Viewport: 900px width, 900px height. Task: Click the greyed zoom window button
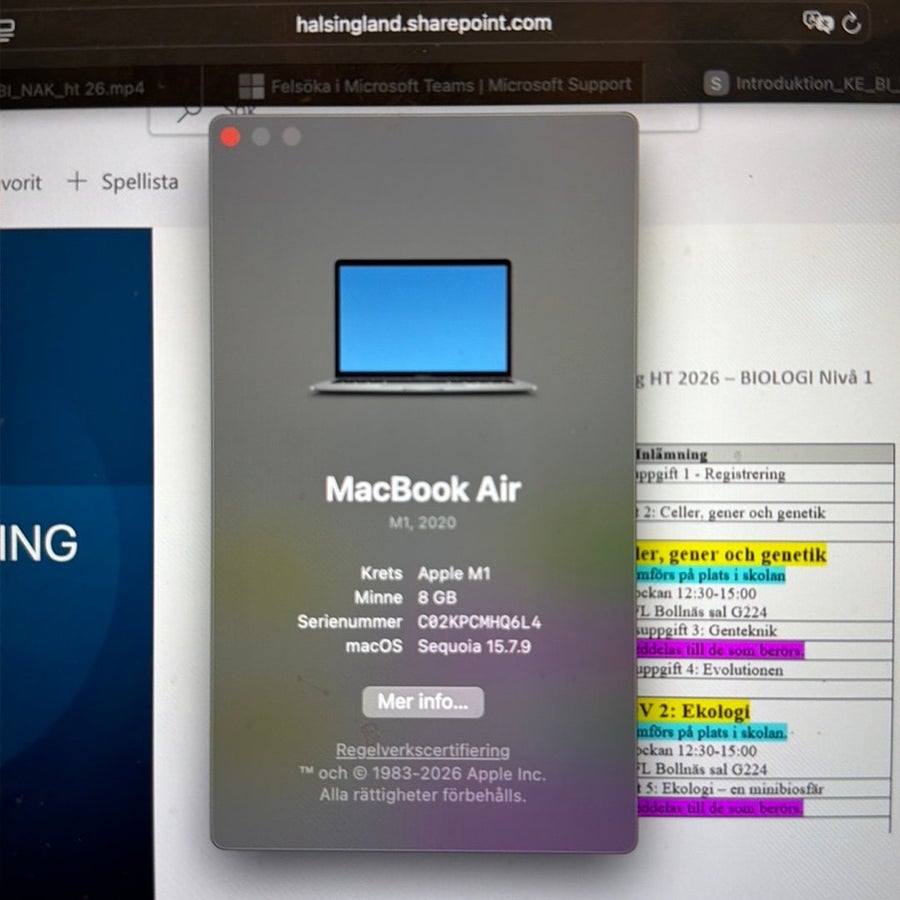[x=292, y=137]
